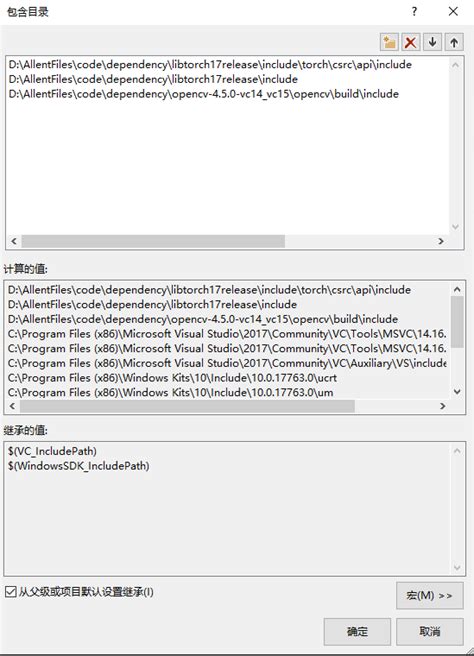Expand macros with 宏(M) button

click(x=430, y=595)
